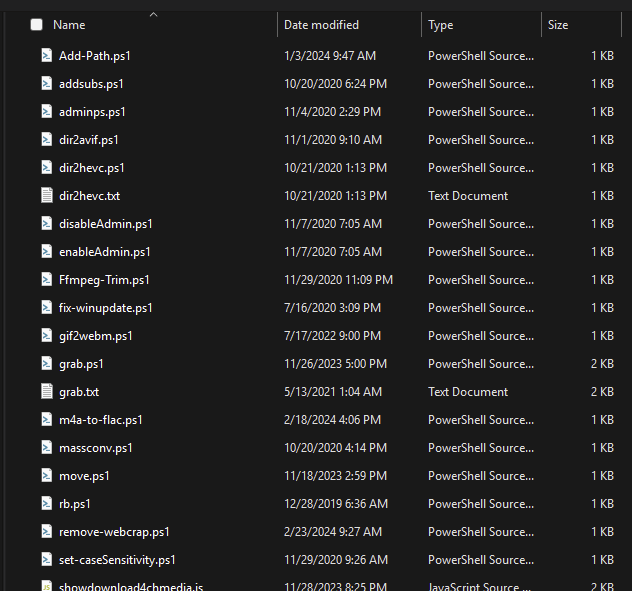The image size is (632, 591).
Task: Click the date 11/29/2020 11:09 PM
Action: click(339, 280)
